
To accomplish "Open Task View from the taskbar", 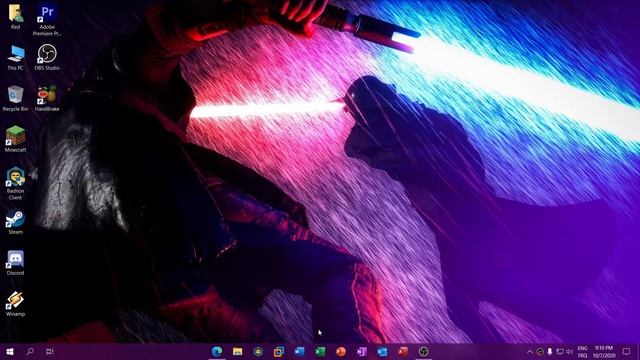I will point(50,351).
